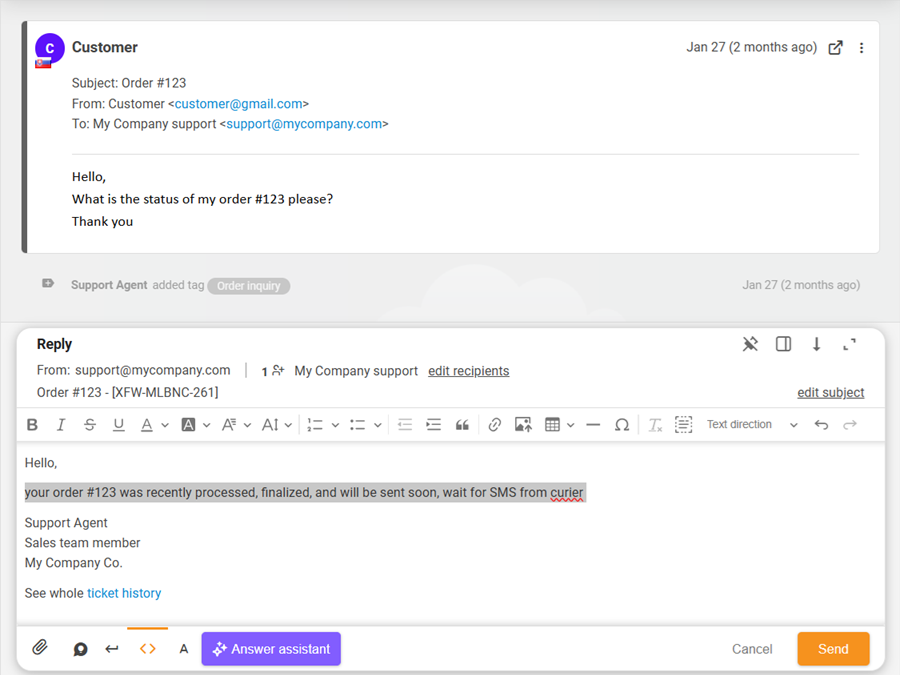Toggle italic text style
This screenshot has width=900, height=675.
point(61,425)
